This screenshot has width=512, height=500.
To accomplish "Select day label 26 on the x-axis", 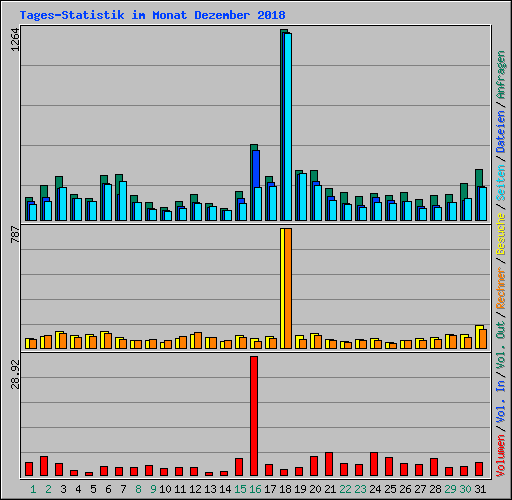I will (405, 489).
